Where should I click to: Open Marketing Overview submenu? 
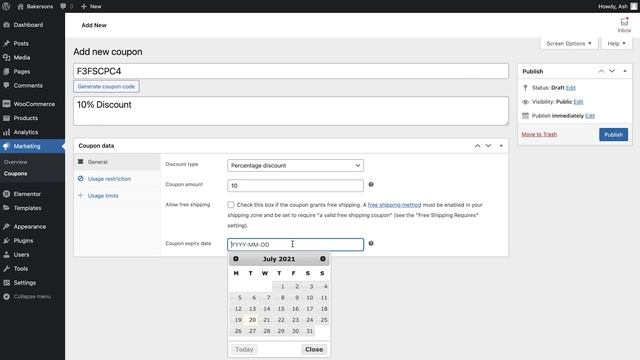click(16, 162)
